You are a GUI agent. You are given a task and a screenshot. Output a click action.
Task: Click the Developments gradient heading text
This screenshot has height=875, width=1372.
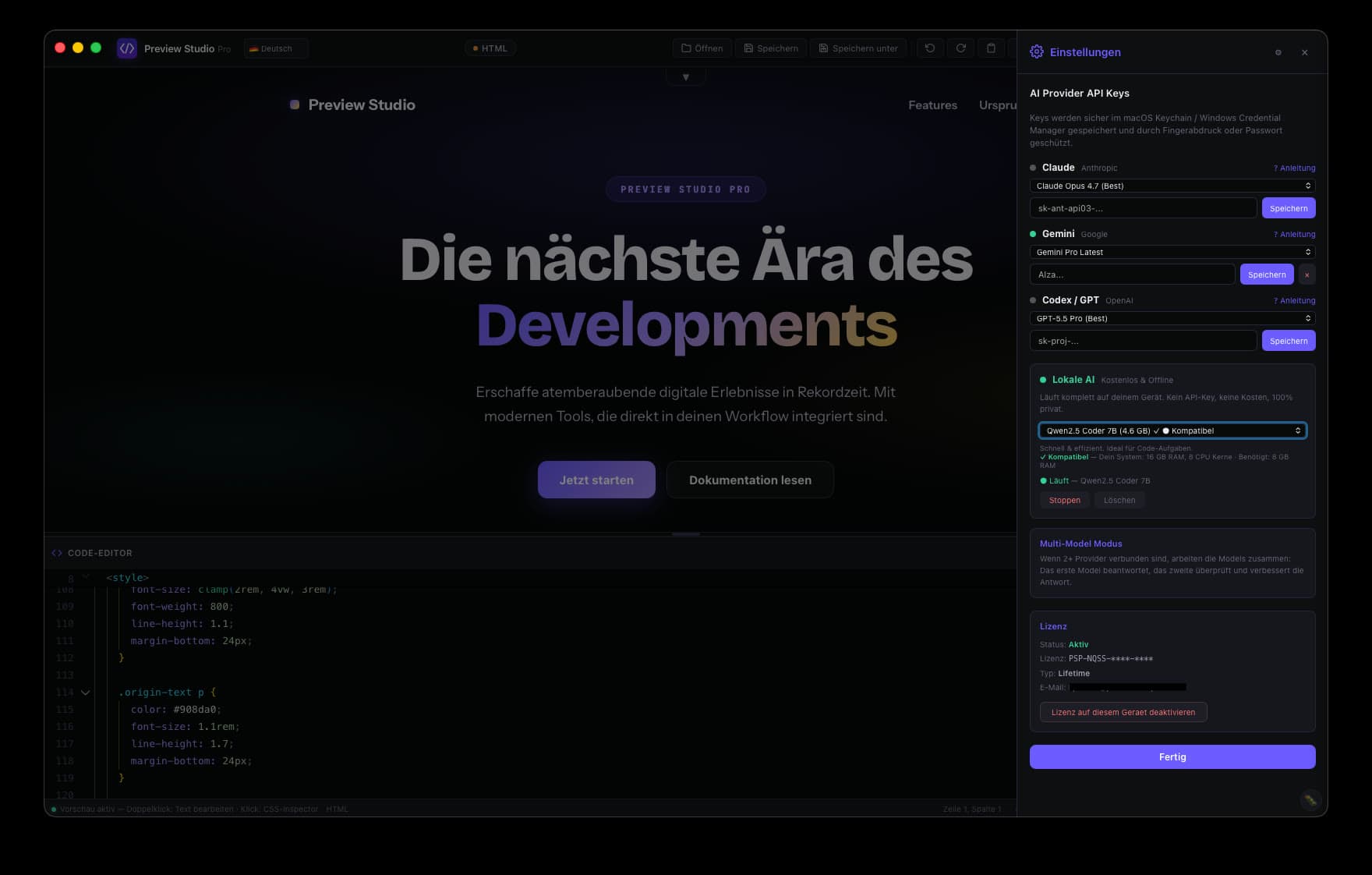(687, 325)
